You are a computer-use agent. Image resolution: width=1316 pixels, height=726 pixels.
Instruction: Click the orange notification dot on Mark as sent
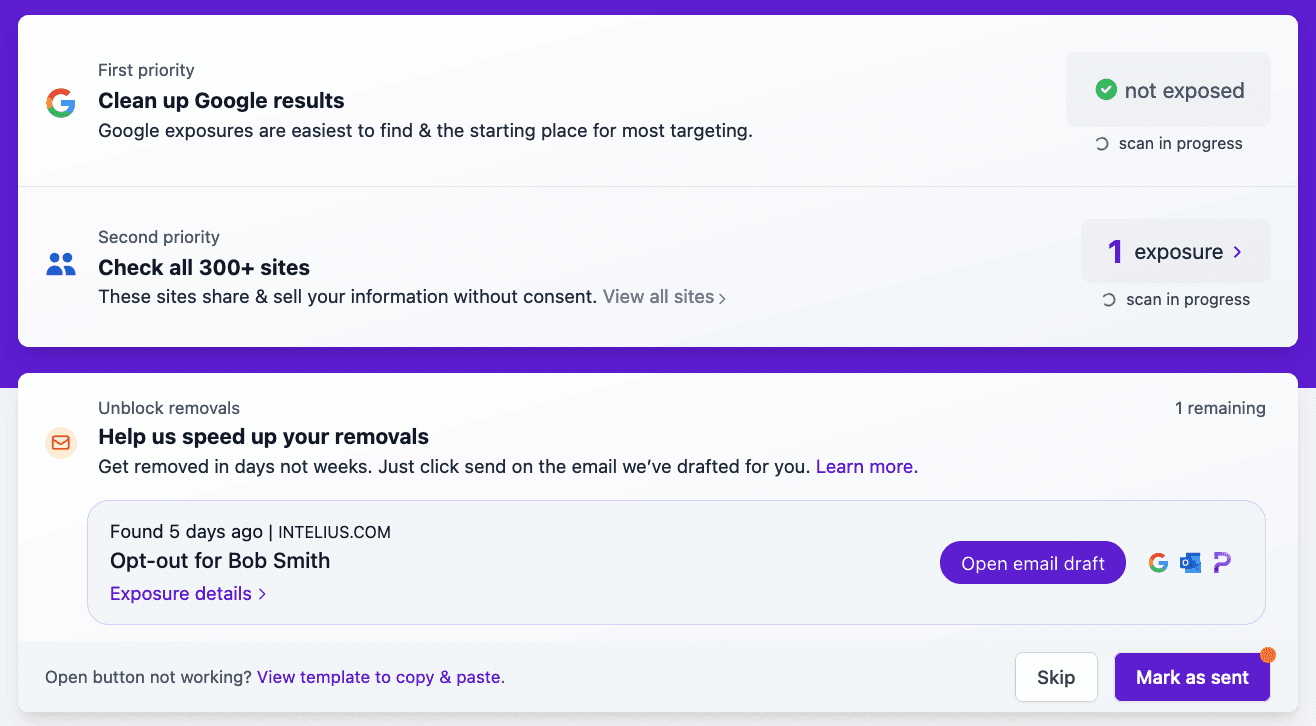pyautogui.click(x=1268, y=655)
